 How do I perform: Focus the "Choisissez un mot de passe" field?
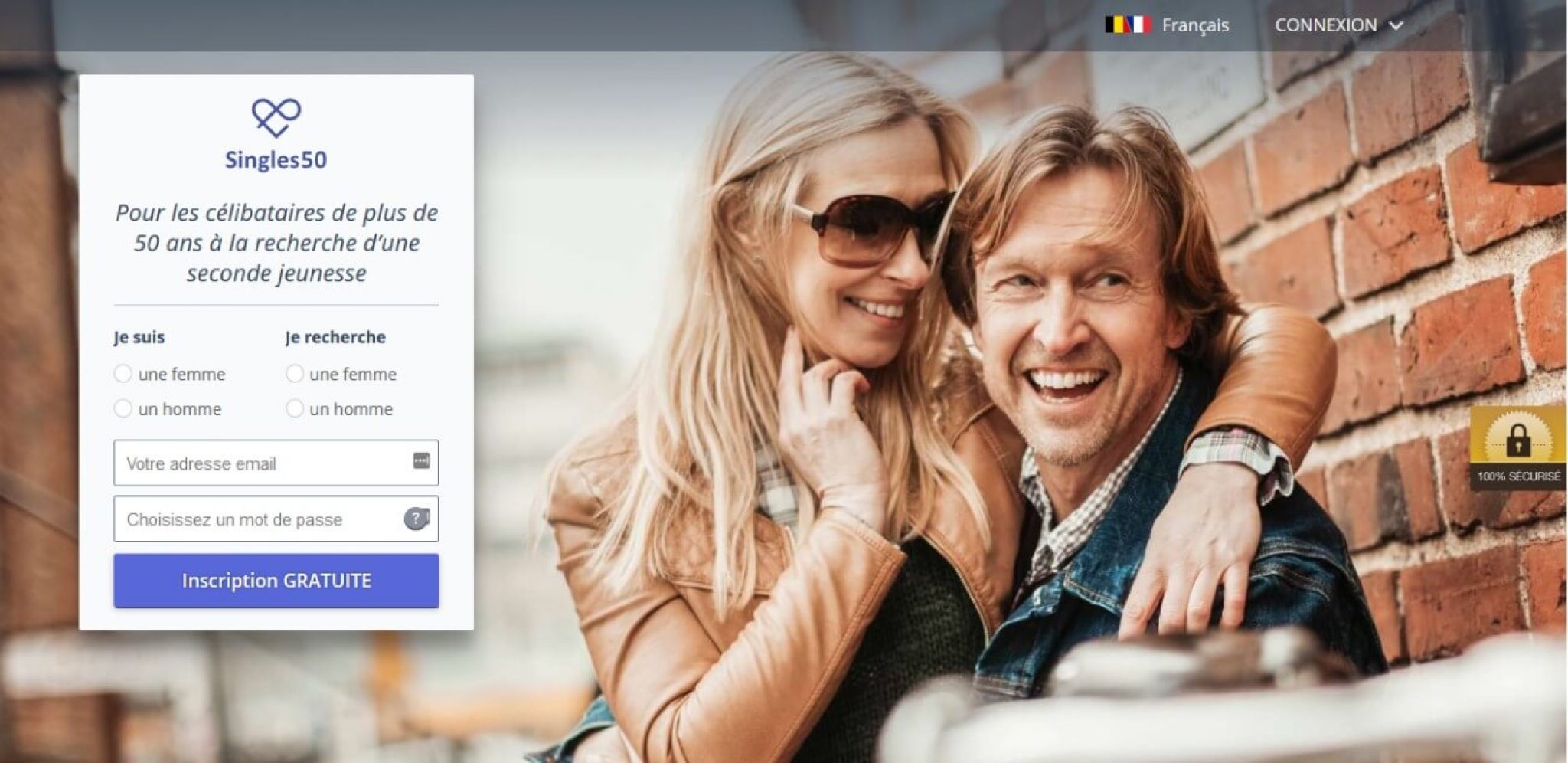coord(256,519)
